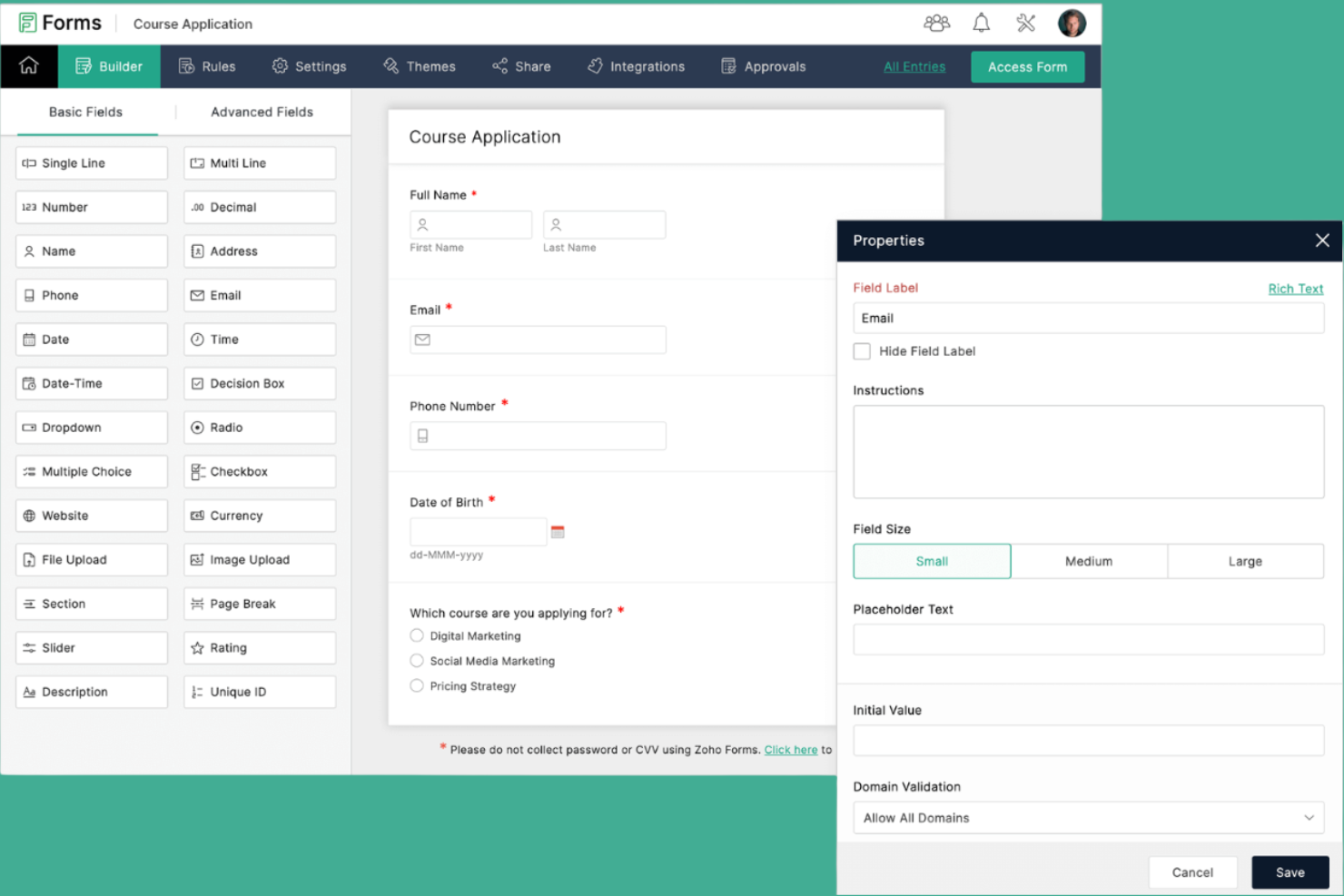This screenshot has width=1344, height=896.
Task: Add a Slider field
Action: coord(92,647)
